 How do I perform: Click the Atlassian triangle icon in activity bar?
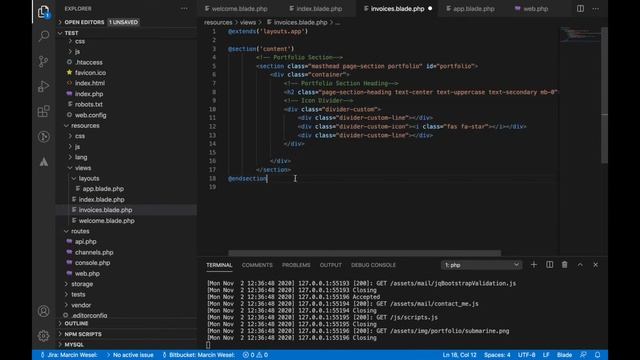tap(44, 162)
